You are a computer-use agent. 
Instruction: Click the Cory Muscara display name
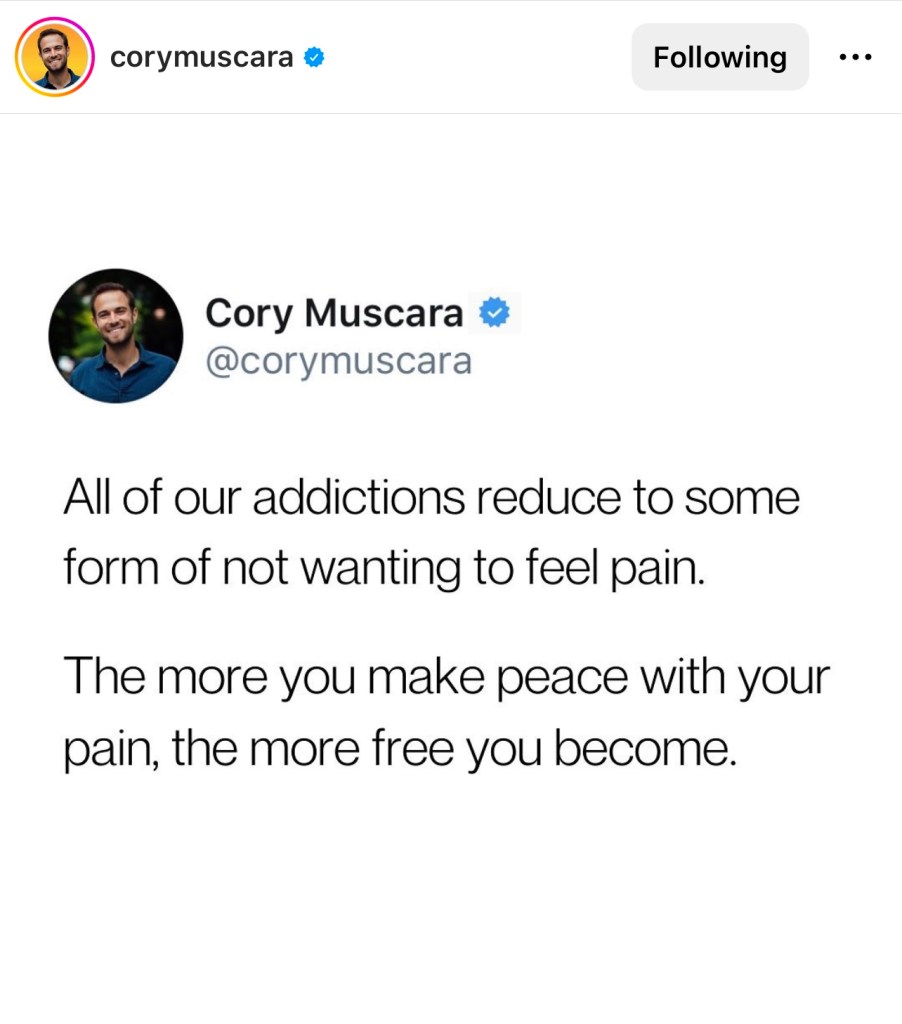(x=334, y=313)
